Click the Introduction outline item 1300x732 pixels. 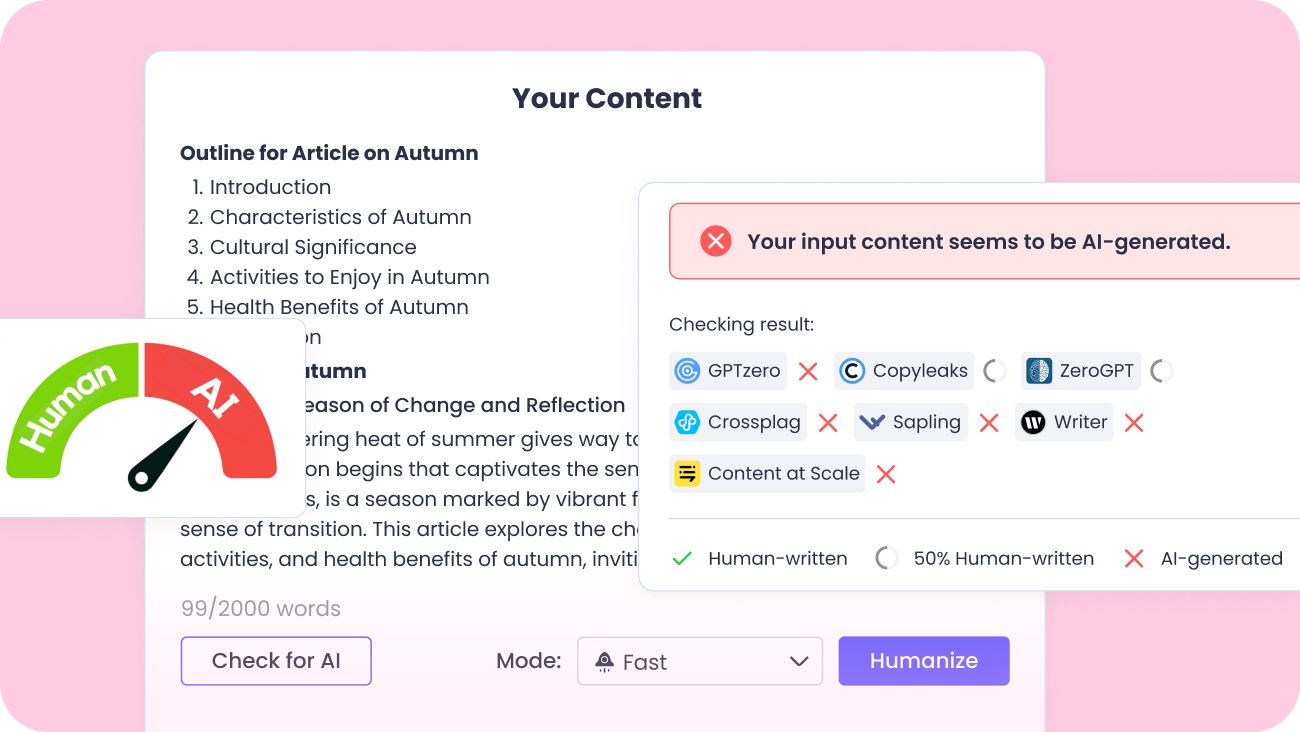(x=270, y=187)
